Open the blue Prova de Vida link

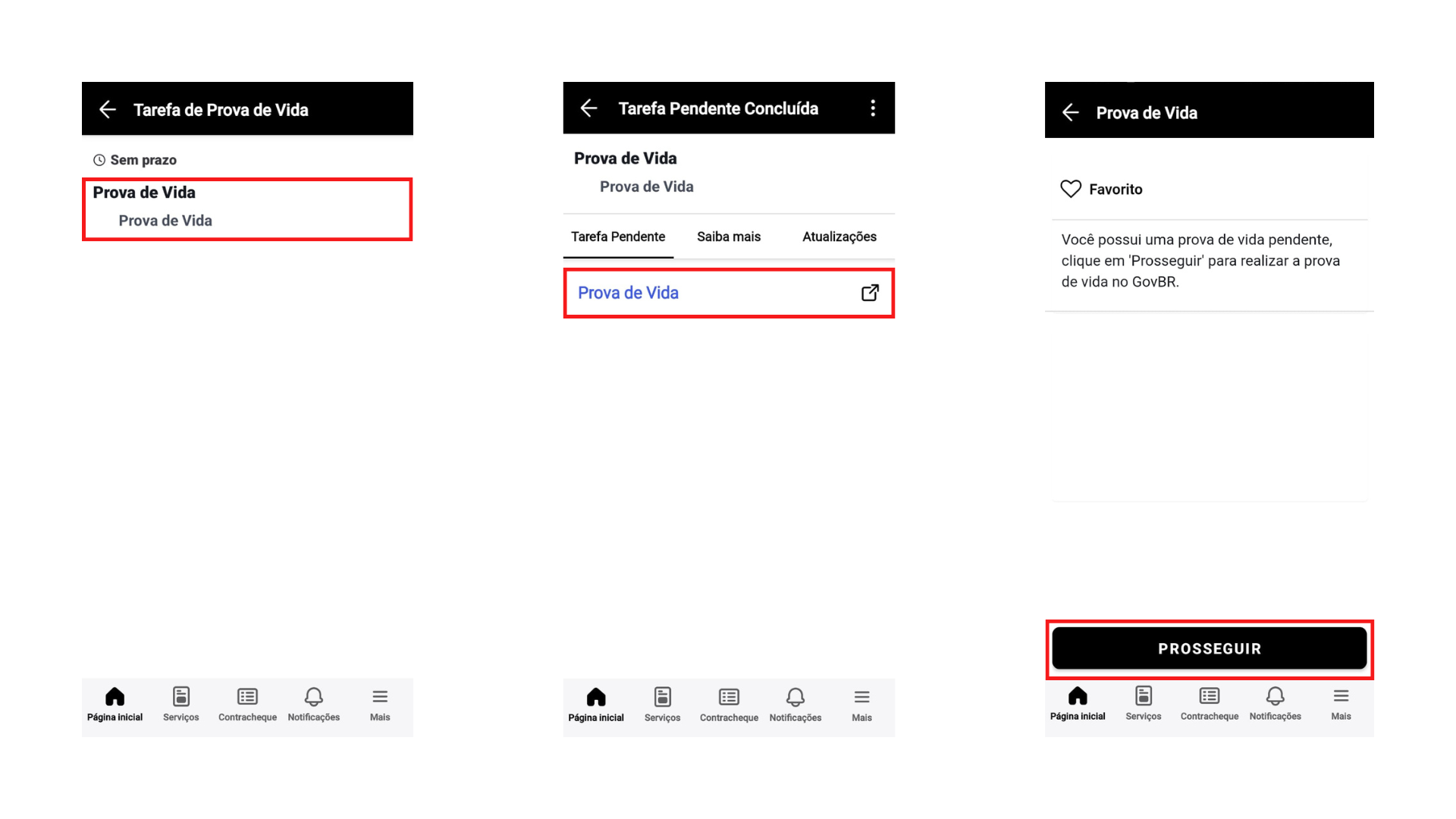click(x=628, y=293)
